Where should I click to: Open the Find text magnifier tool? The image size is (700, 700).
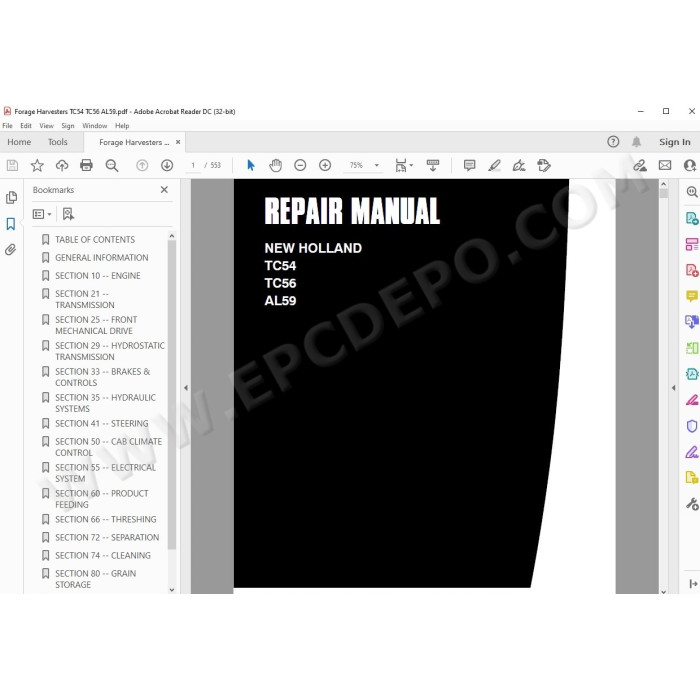[112, 166]
